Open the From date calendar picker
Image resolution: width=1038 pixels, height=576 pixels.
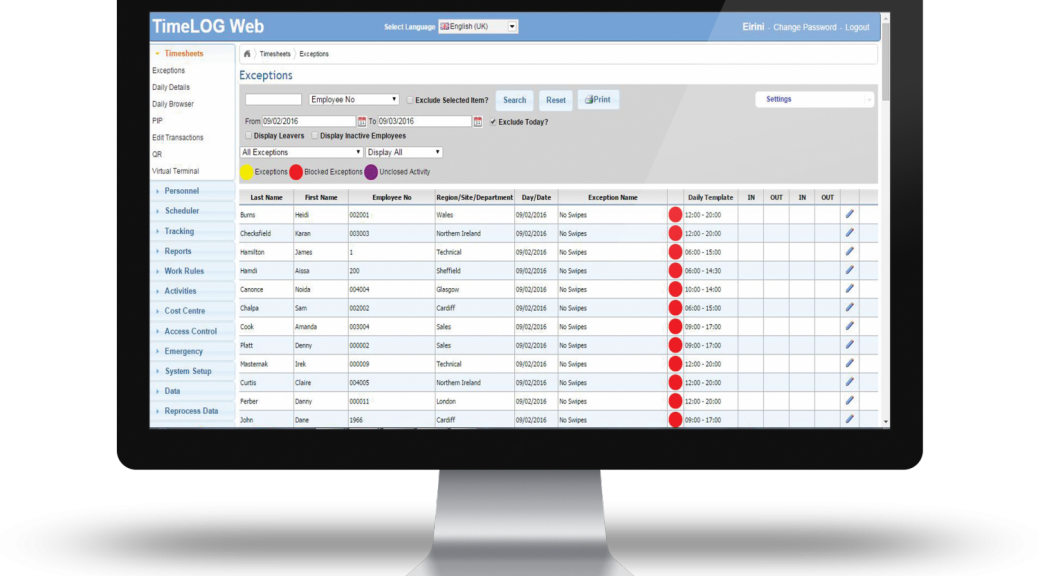[x=362, y=122]
